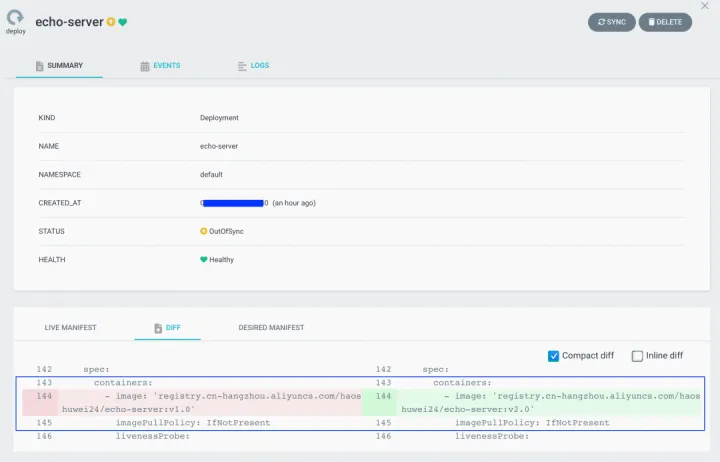Click the green heart icon in the HEALTH row
Image resolution: width=720 pixels, height=462 pixels.
(x=203, y=259)
